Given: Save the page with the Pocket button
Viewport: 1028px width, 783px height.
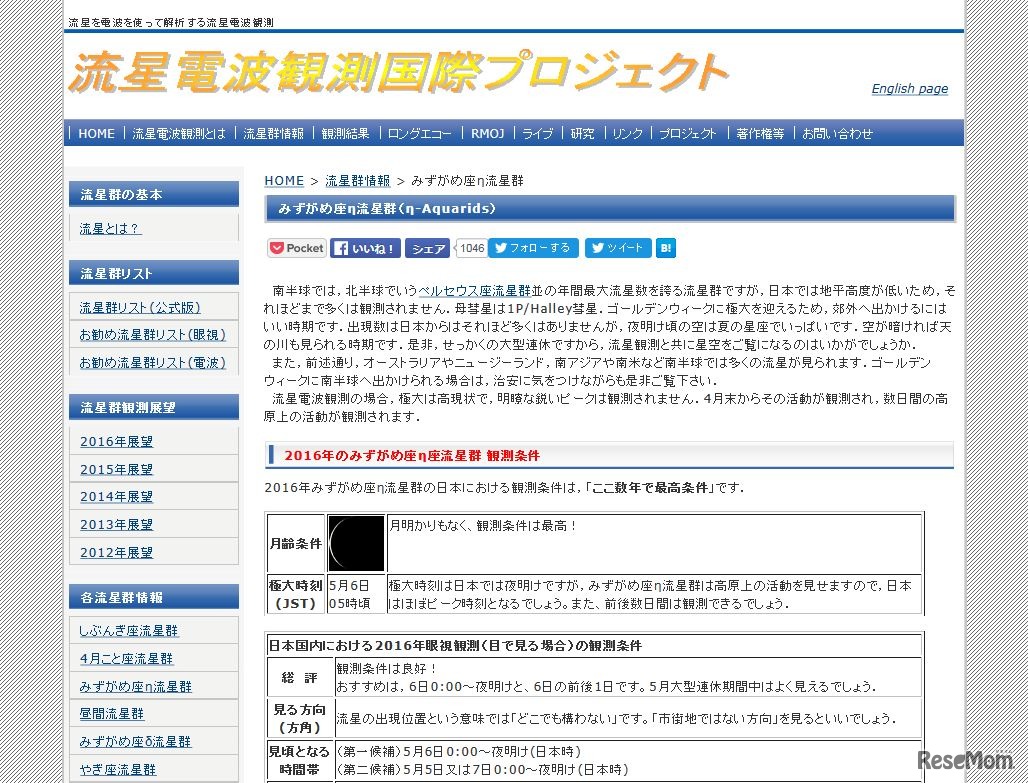Looking at the screenshot, I should tap(295, 247).
